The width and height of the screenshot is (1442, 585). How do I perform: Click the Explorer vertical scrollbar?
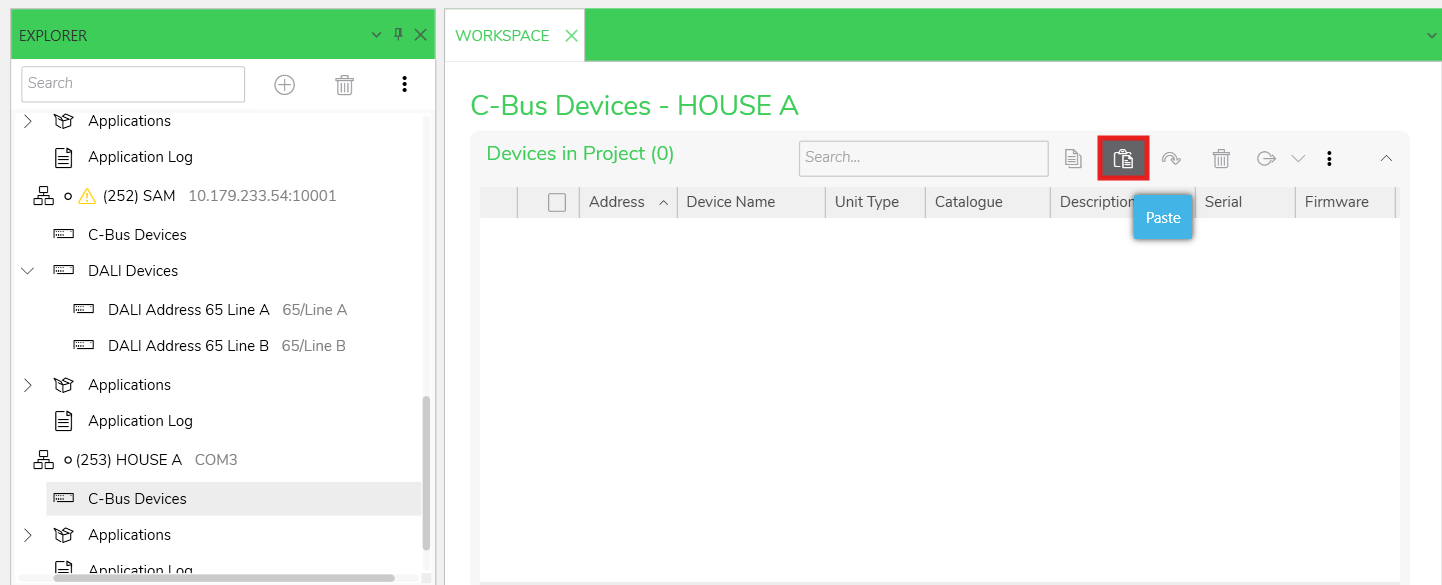click(x=427, y=470)
